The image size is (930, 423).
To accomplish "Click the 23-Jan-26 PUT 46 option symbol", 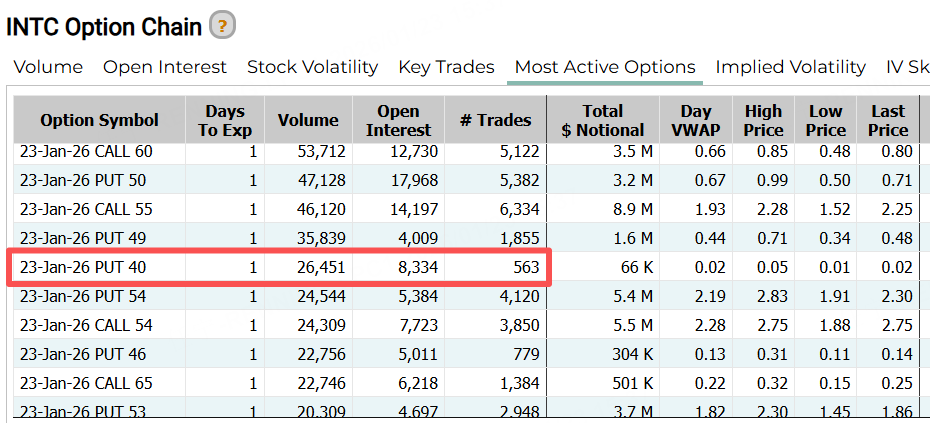I will click(x=83, y=354).
